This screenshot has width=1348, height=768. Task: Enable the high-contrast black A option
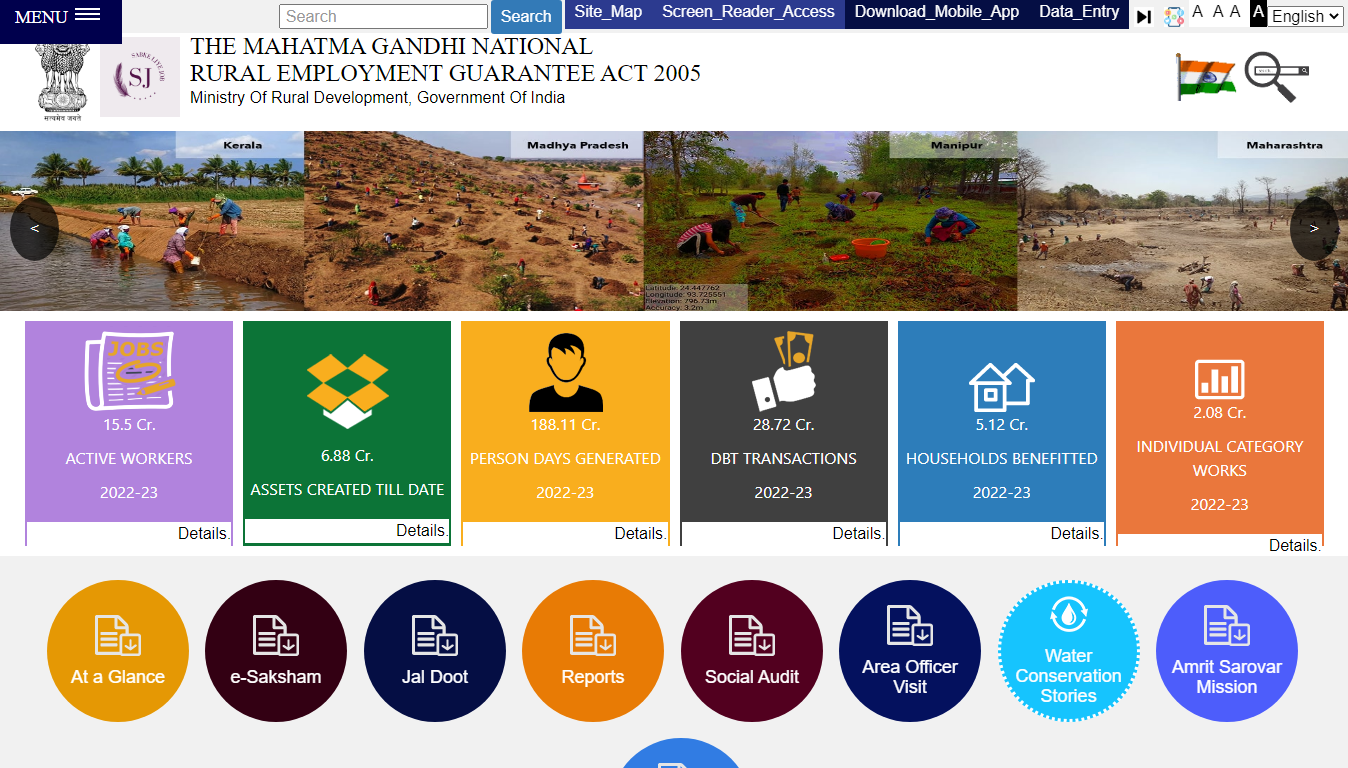coord(1258,13)
